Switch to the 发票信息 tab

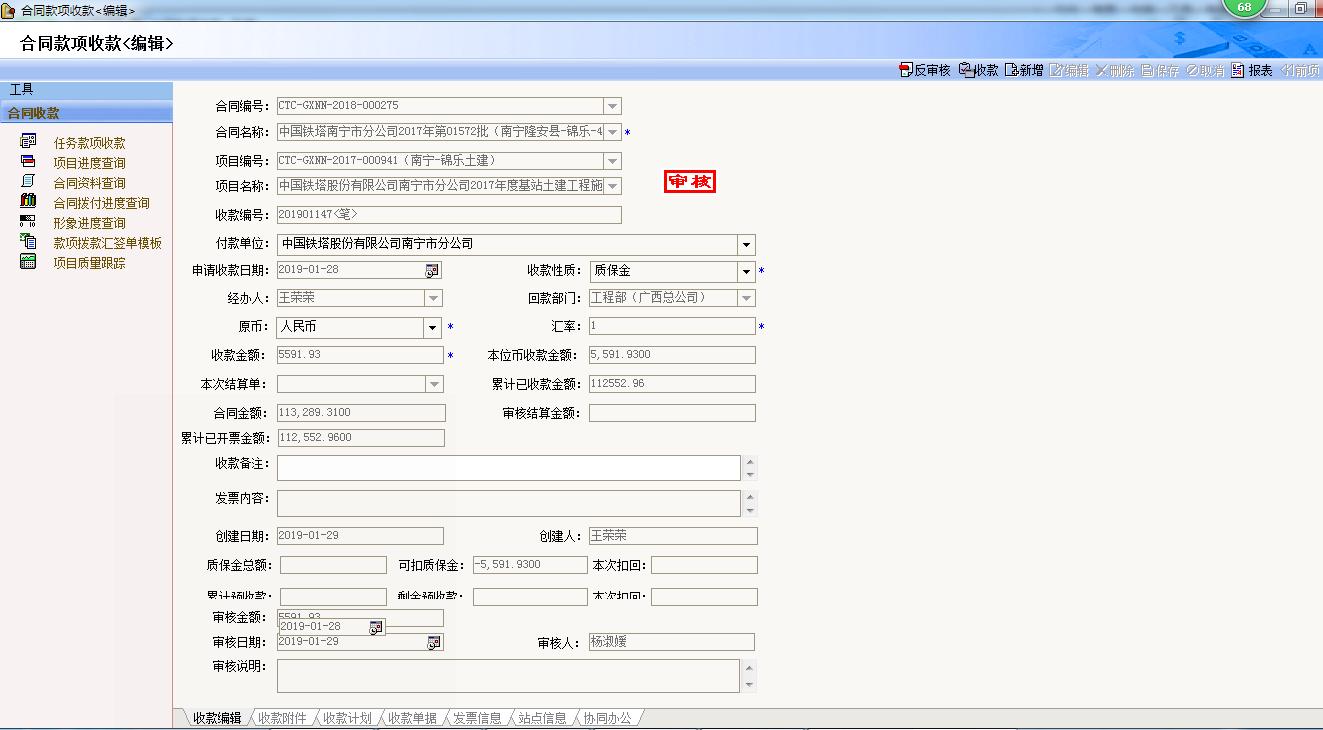(x=477, y=718)
